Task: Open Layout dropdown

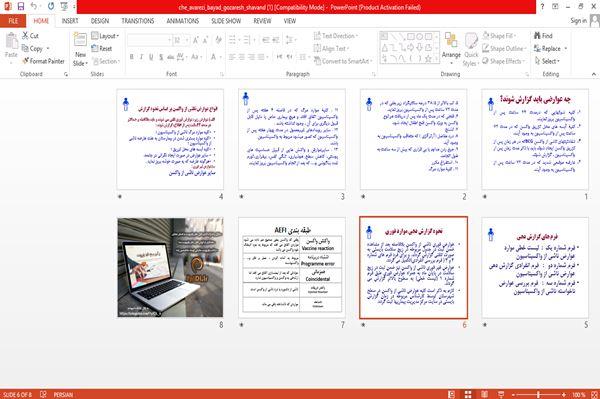Action: 105,36
